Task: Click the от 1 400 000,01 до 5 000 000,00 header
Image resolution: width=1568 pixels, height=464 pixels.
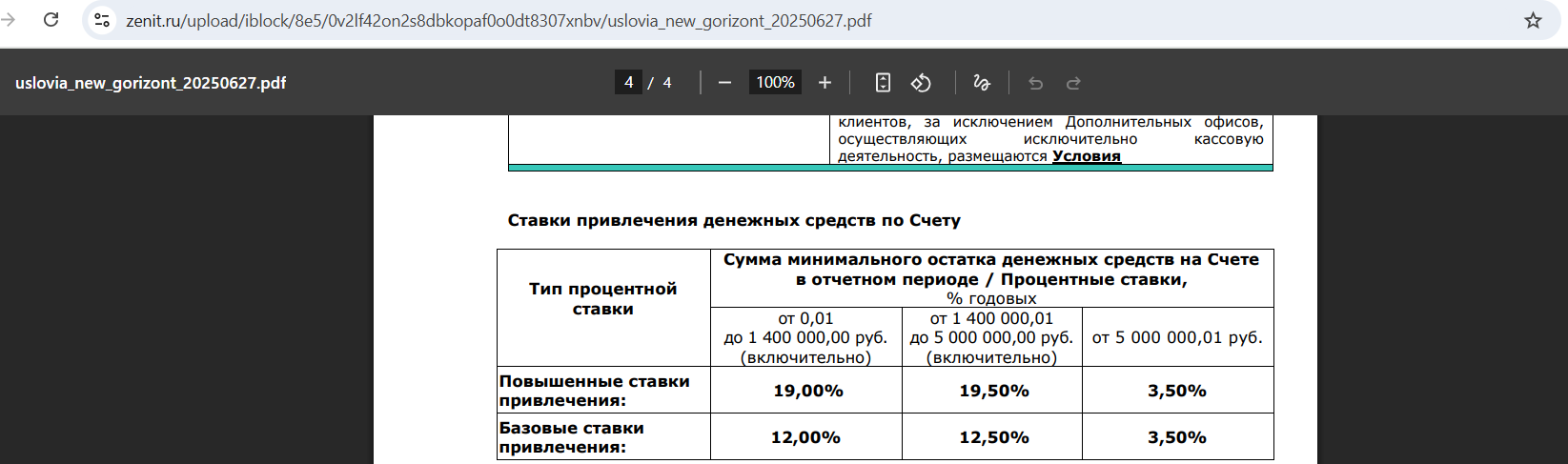Action: [x=992, y=337]
